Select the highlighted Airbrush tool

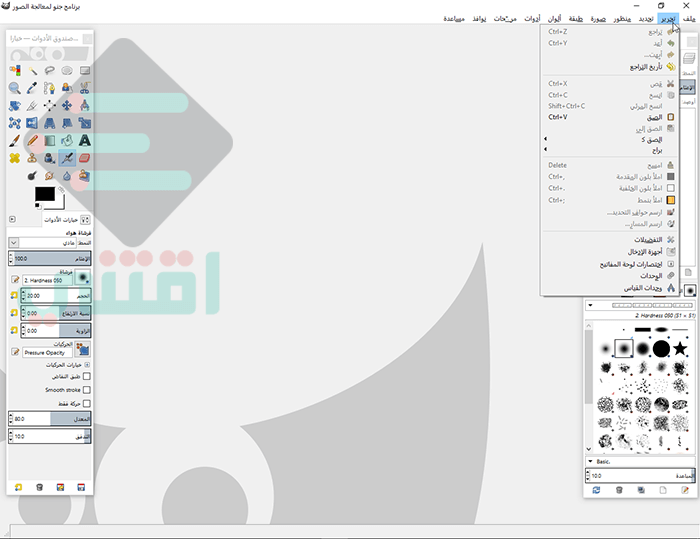tap(67, 158)
